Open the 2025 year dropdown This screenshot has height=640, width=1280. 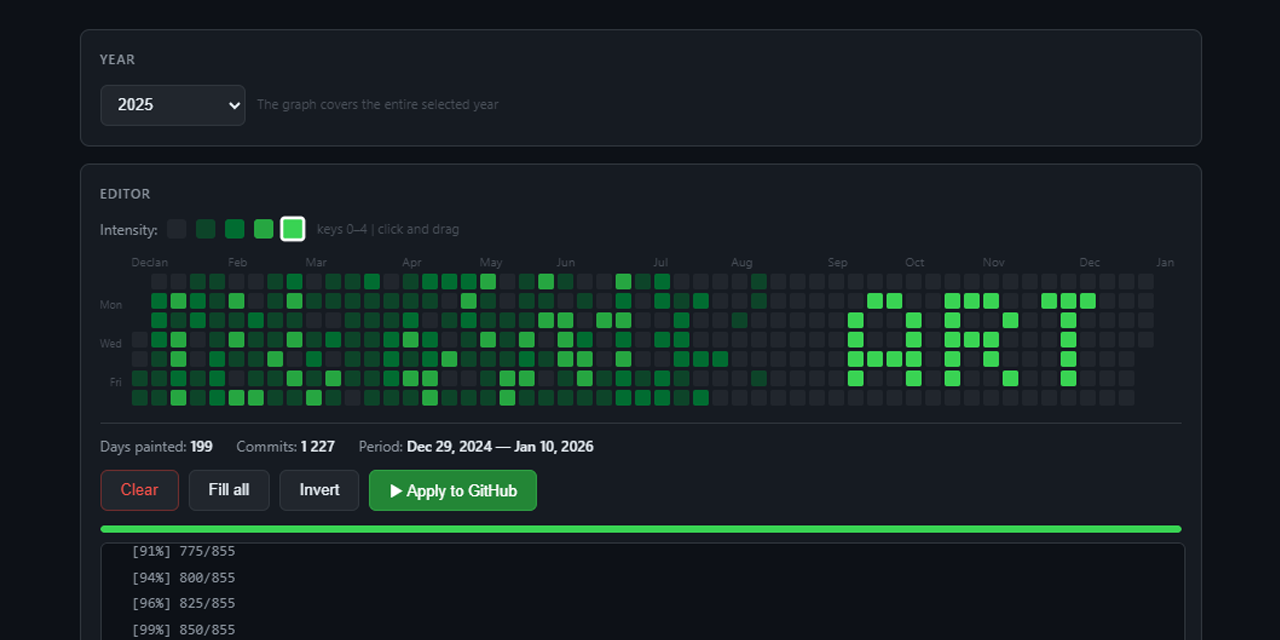pyautogui.click(x=173, y=105)
